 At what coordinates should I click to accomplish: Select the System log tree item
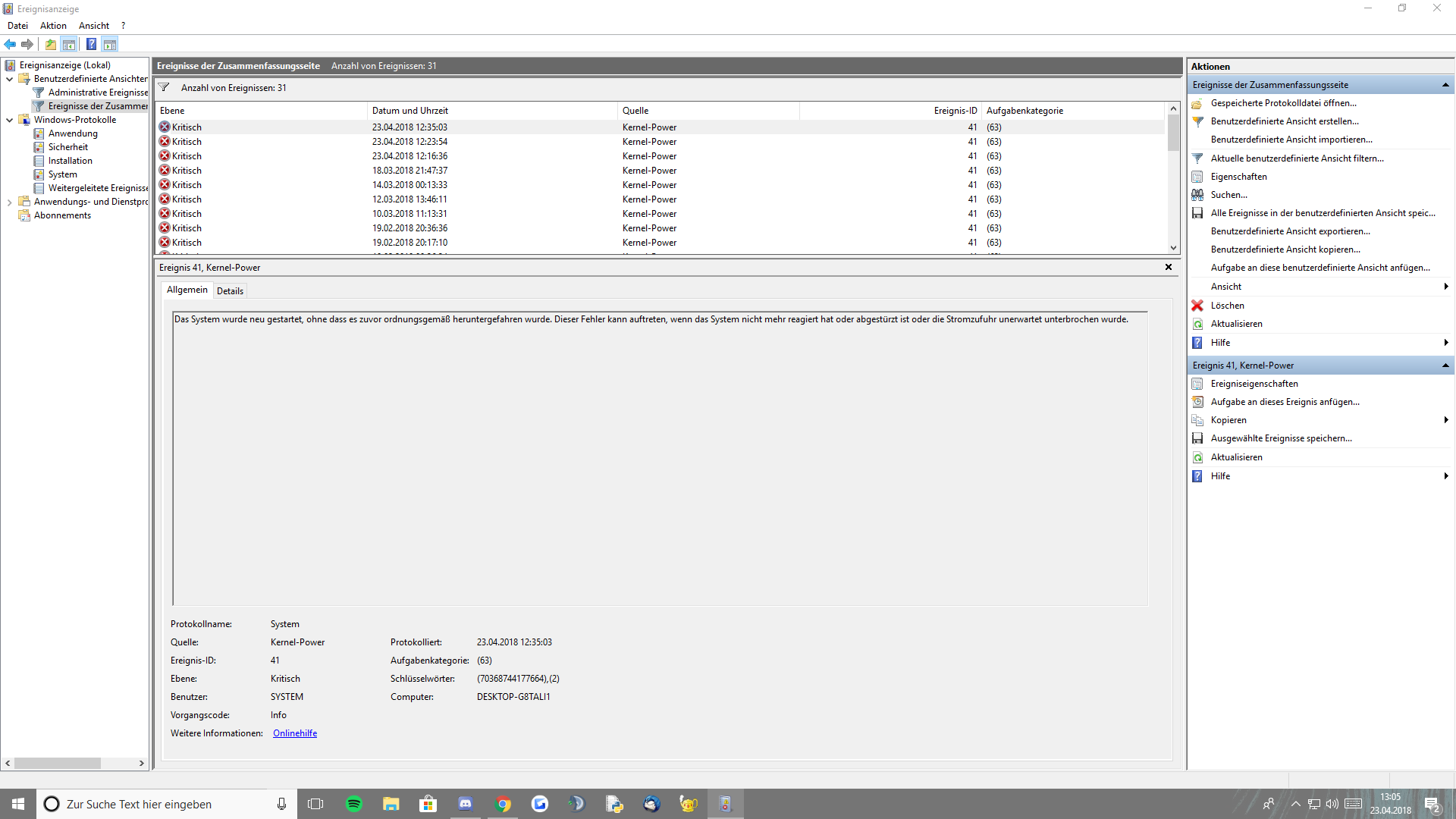pyautogui.click(x=62, y=174)
